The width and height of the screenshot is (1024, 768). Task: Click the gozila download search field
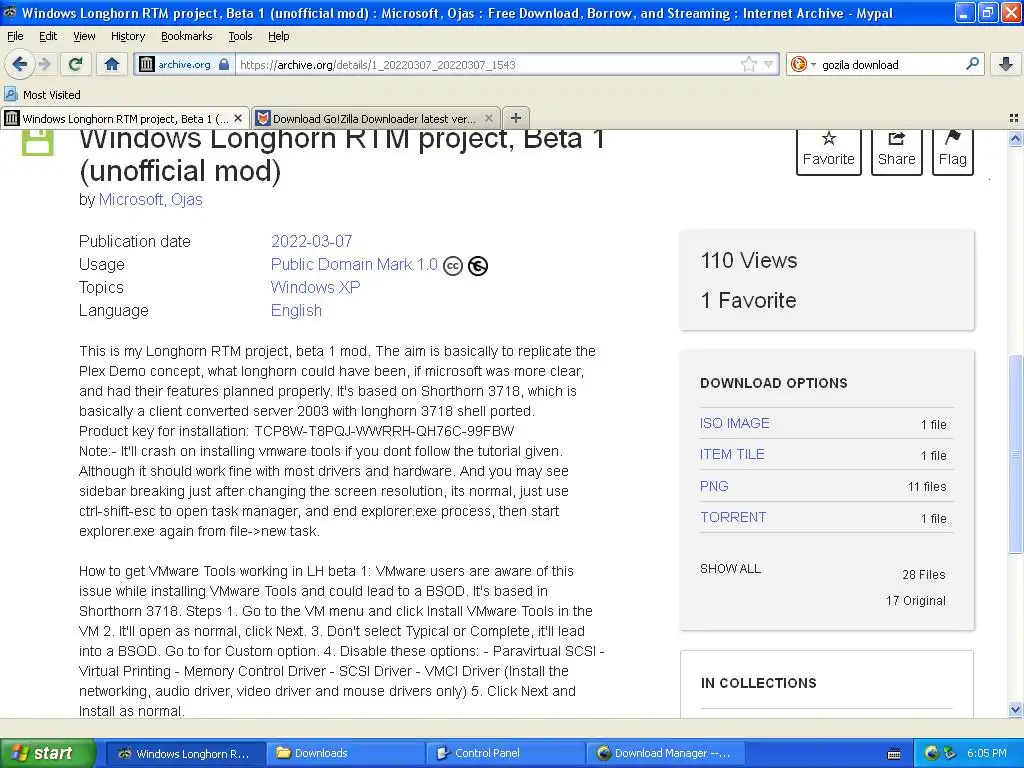pyautogui.click(x=889, y=64)
